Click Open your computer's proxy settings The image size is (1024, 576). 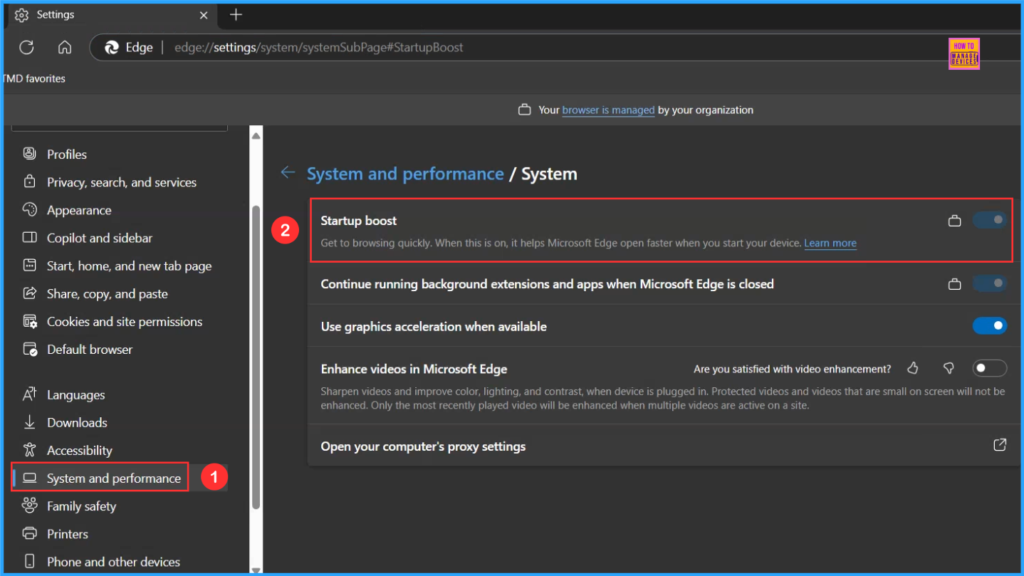point(664,446)
